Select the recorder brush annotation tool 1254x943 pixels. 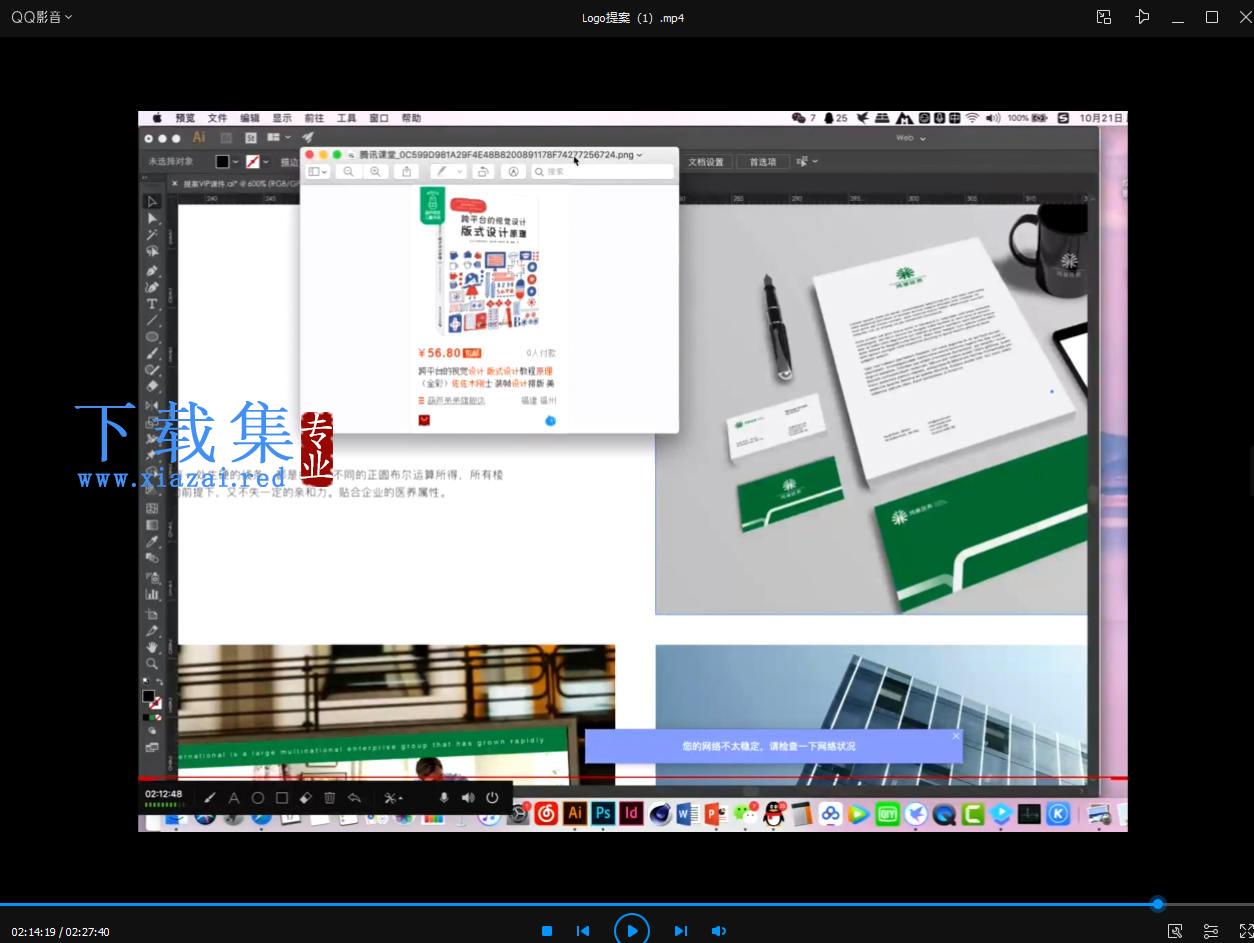click(x=210, y=798)
